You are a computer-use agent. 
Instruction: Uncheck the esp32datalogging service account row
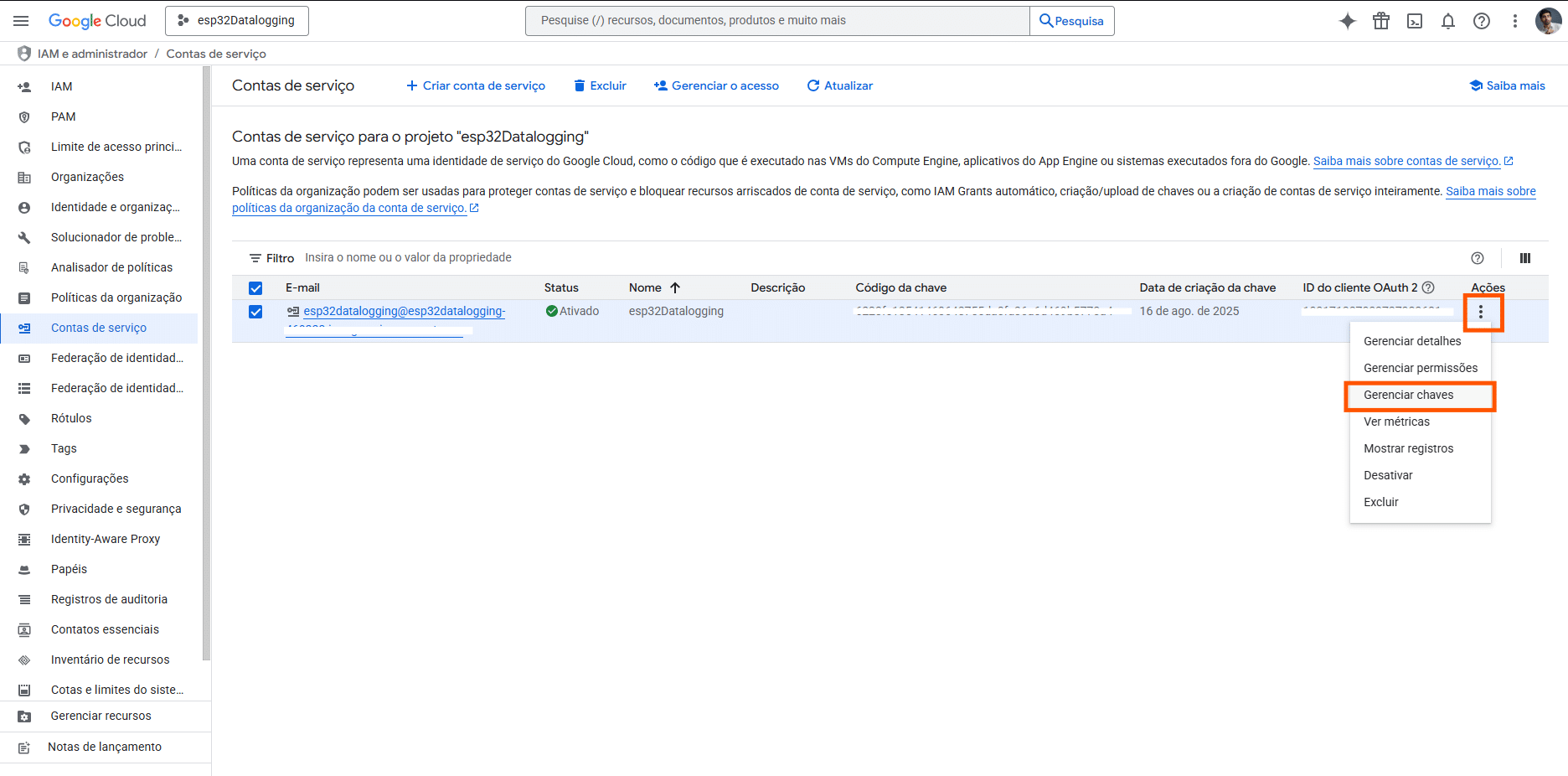(x=255, y=312)
